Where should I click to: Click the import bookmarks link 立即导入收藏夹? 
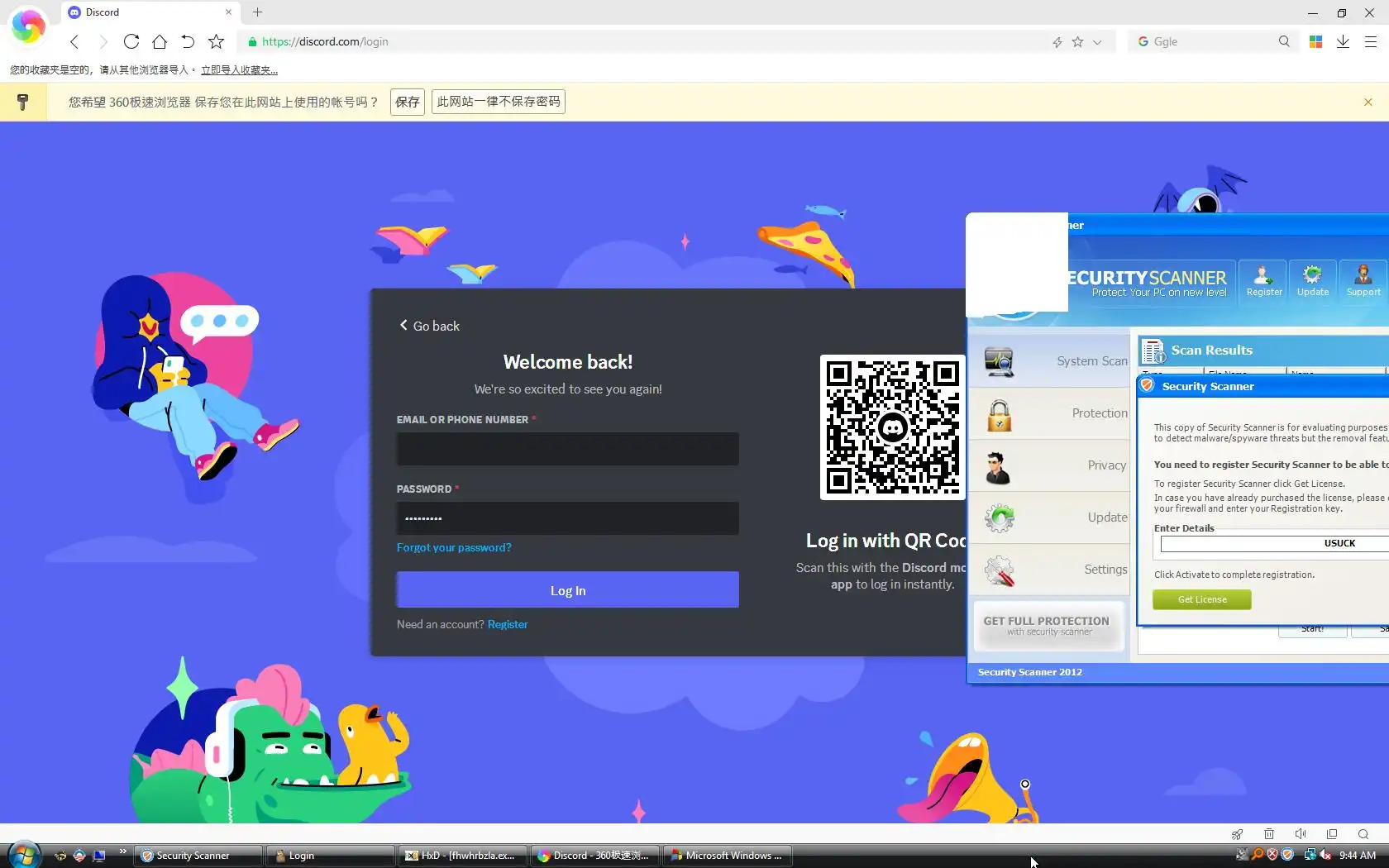pos(239,70)
